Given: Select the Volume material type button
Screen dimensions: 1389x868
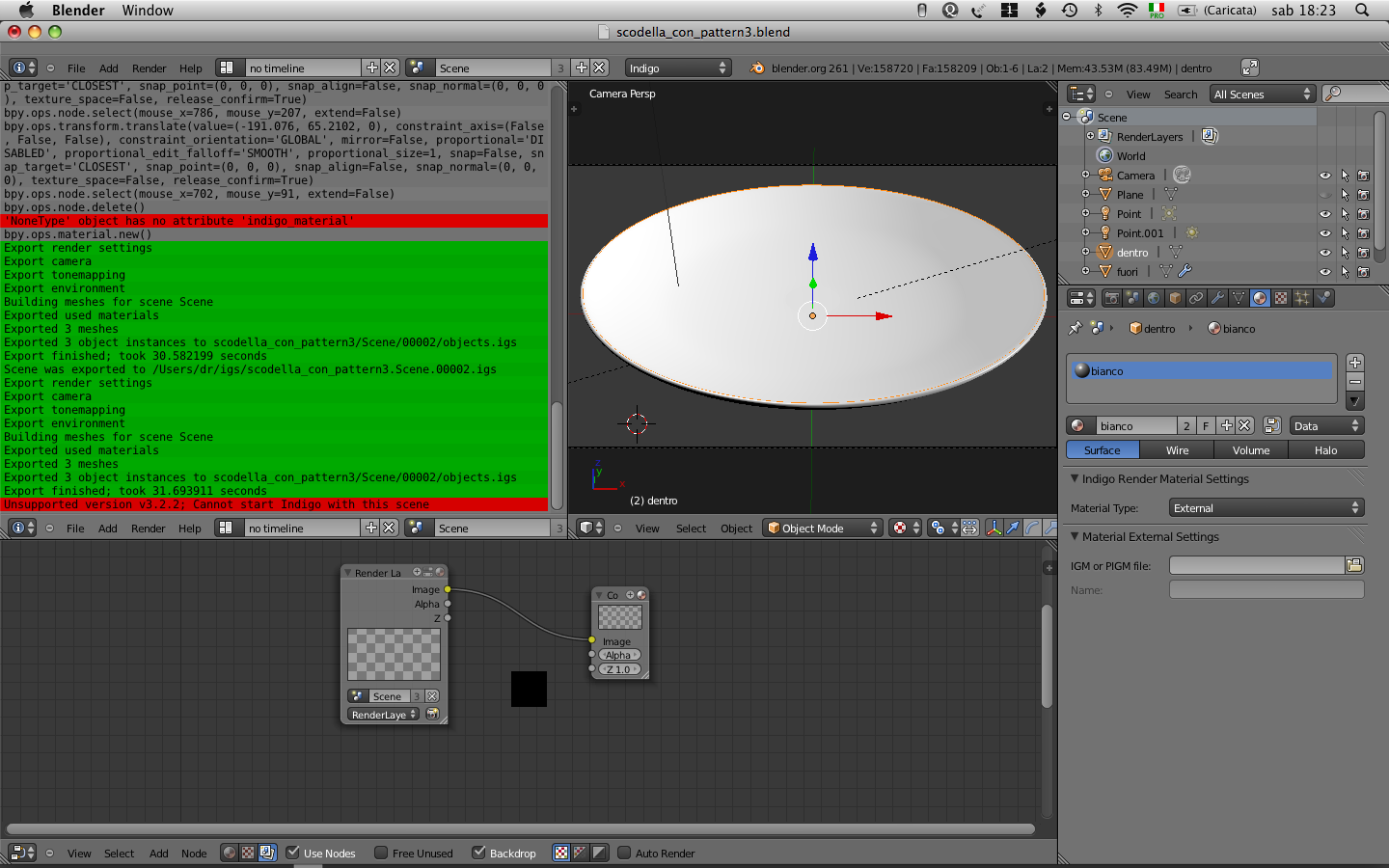Looking at the screenshot, I should 1251,449.
